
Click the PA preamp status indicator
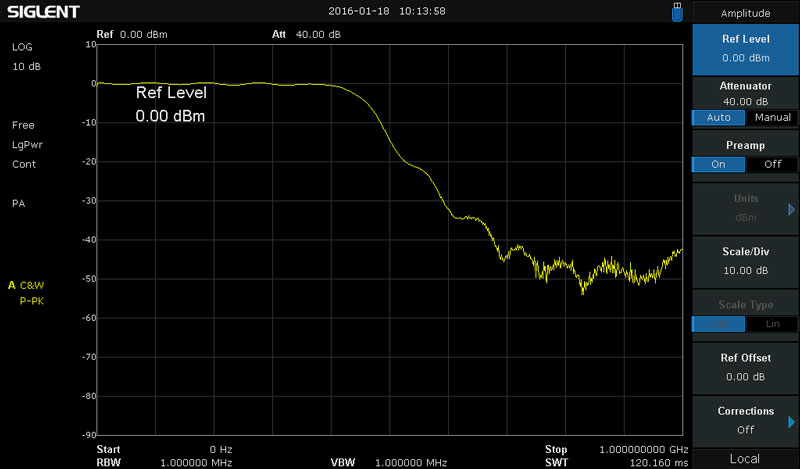point(18,203)
